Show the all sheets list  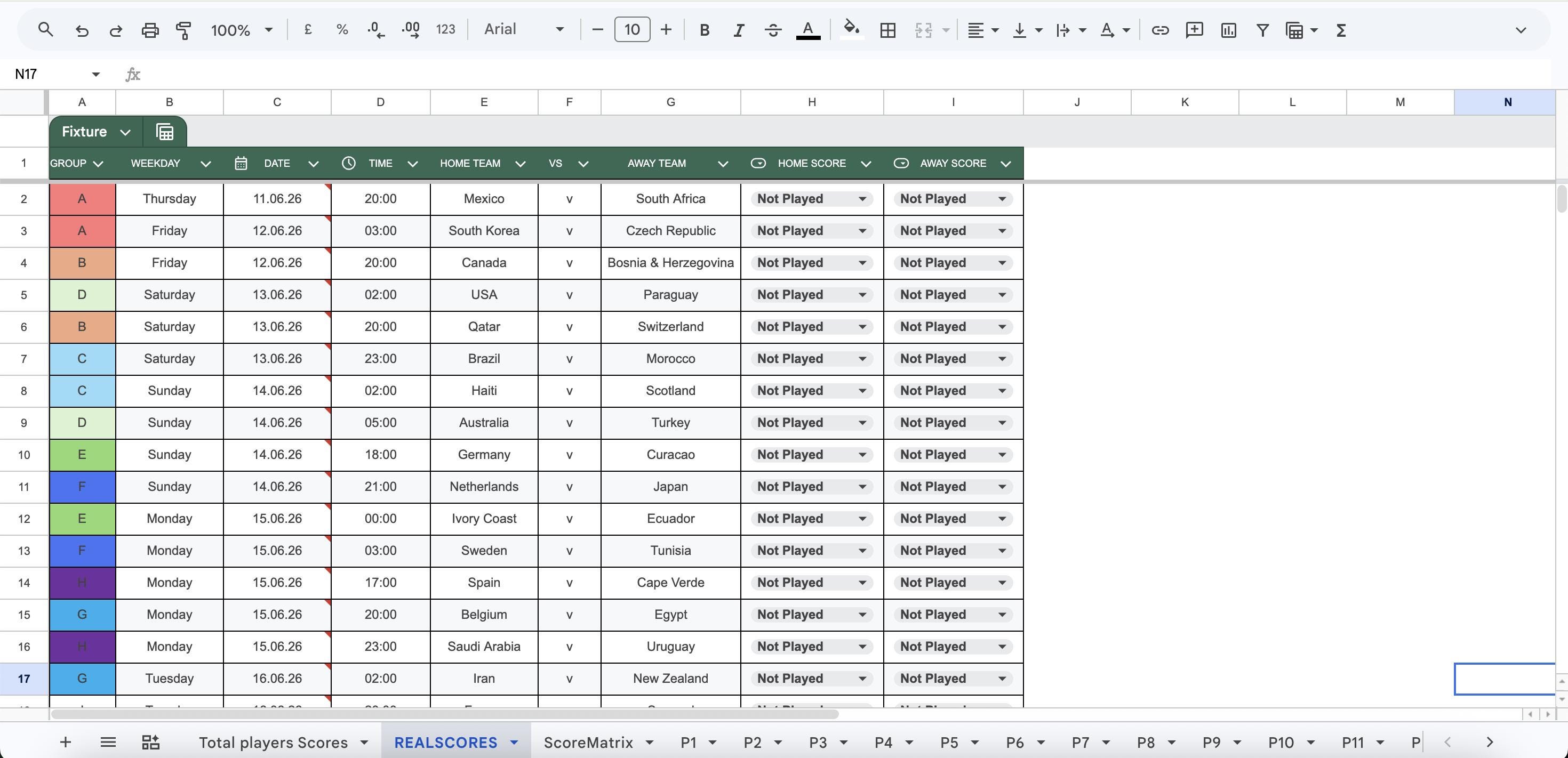click(108, 742)
